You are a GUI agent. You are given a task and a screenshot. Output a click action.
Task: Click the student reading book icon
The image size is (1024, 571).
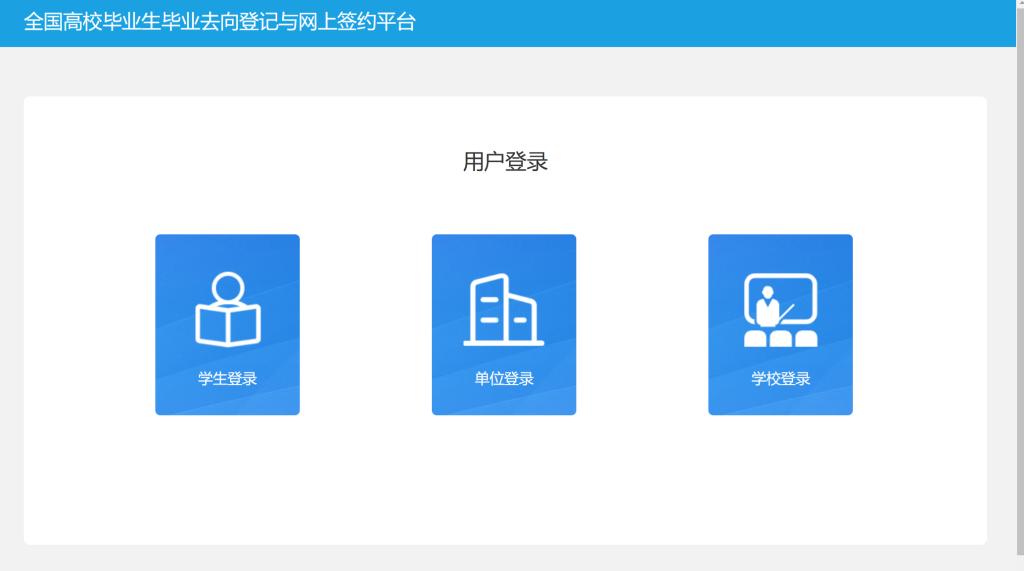[227, 309]
